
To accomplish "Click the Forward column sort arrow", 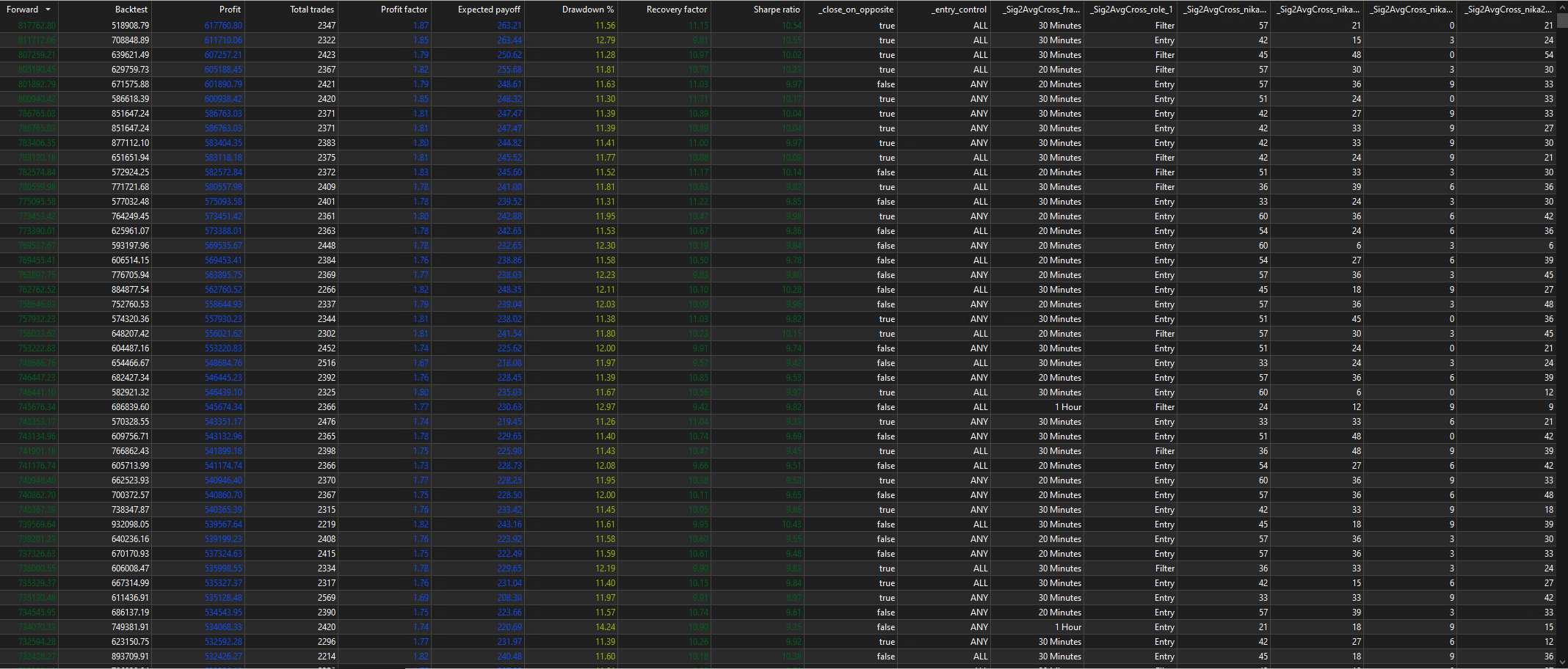I will [x=48, y=10].
